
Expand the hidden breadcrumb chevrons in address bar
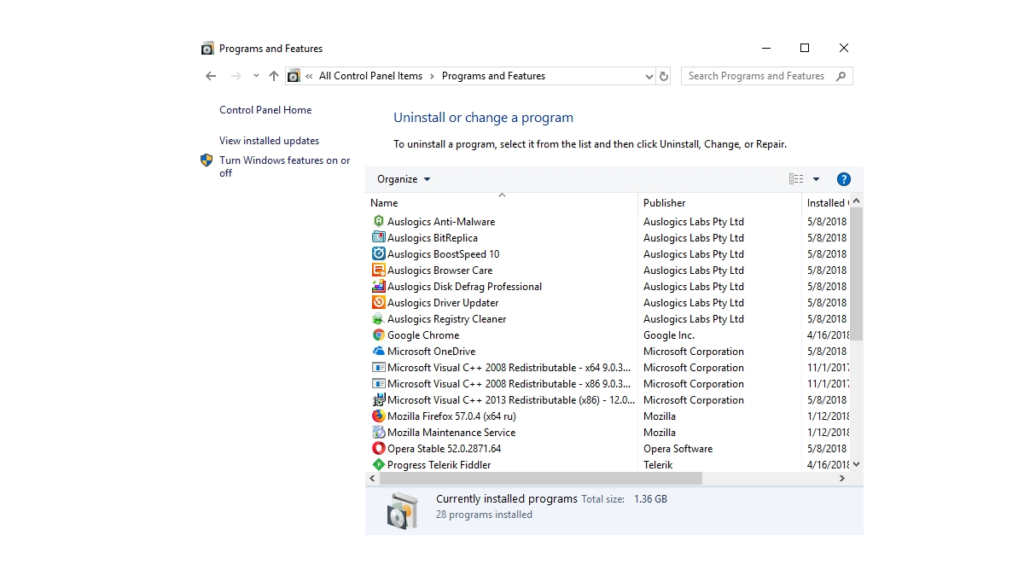(309, 76)
